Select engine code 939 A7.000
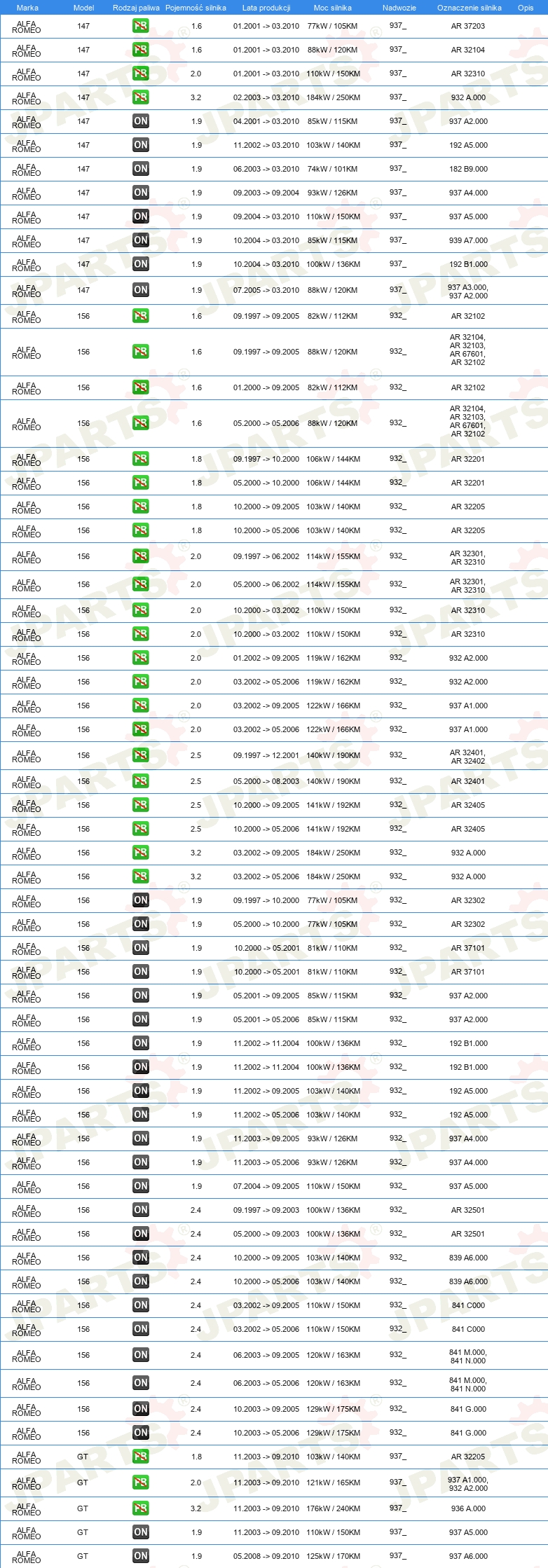Image resolution: width=548 pixels, height=1568 pixels. click(468, 240)
